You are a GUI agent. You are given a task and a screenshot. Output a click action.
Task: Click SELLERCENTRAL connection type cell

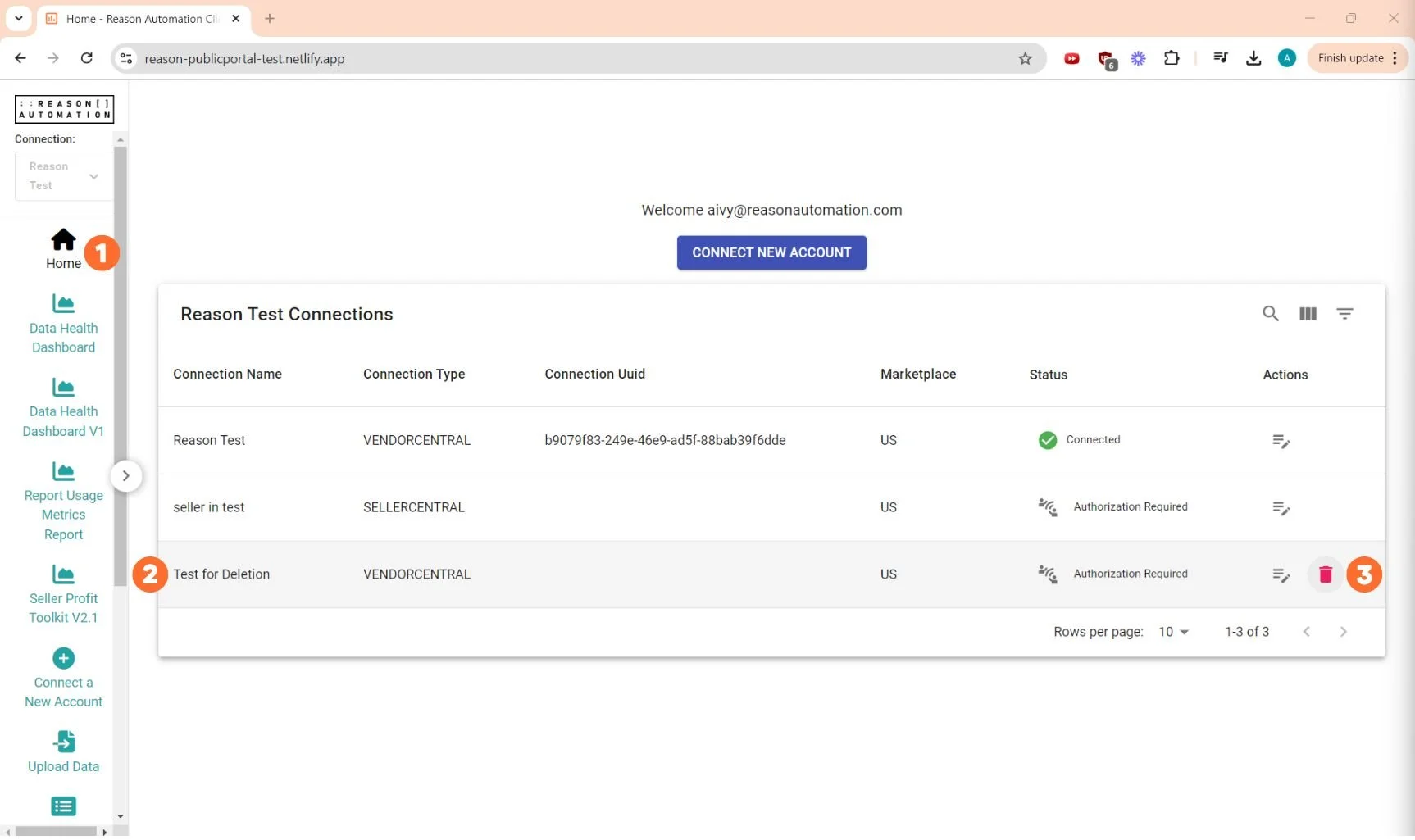pos(414,508)
